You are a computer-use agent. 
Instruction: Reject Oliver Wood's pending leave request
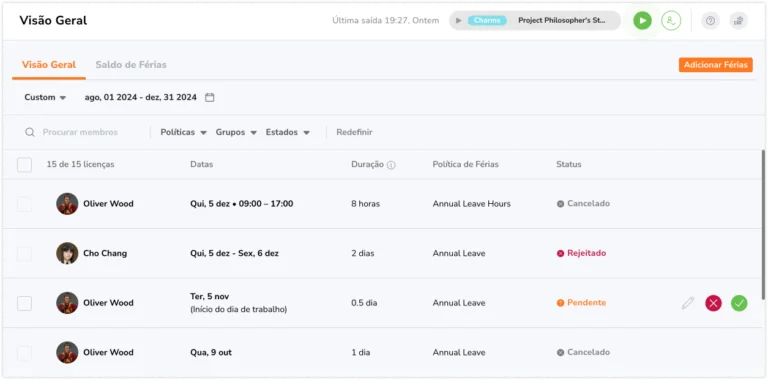click(x=713, y=303)
